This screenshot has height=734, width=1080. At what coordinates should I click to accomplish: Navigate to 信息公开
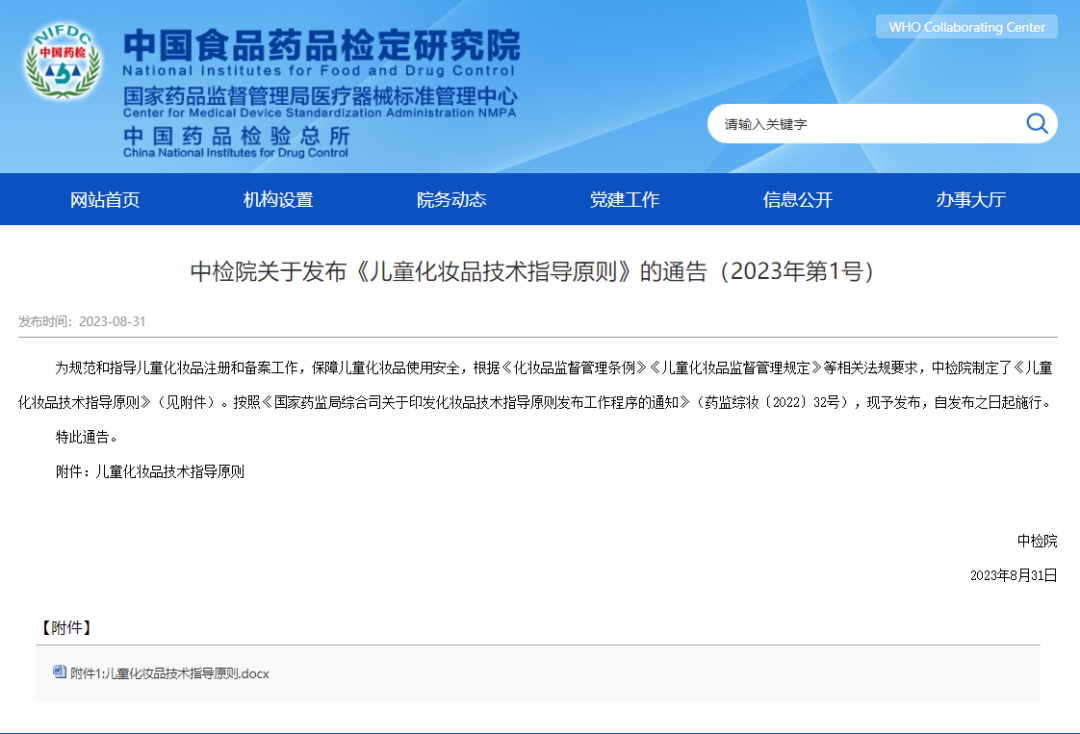(x=797, y=199)
